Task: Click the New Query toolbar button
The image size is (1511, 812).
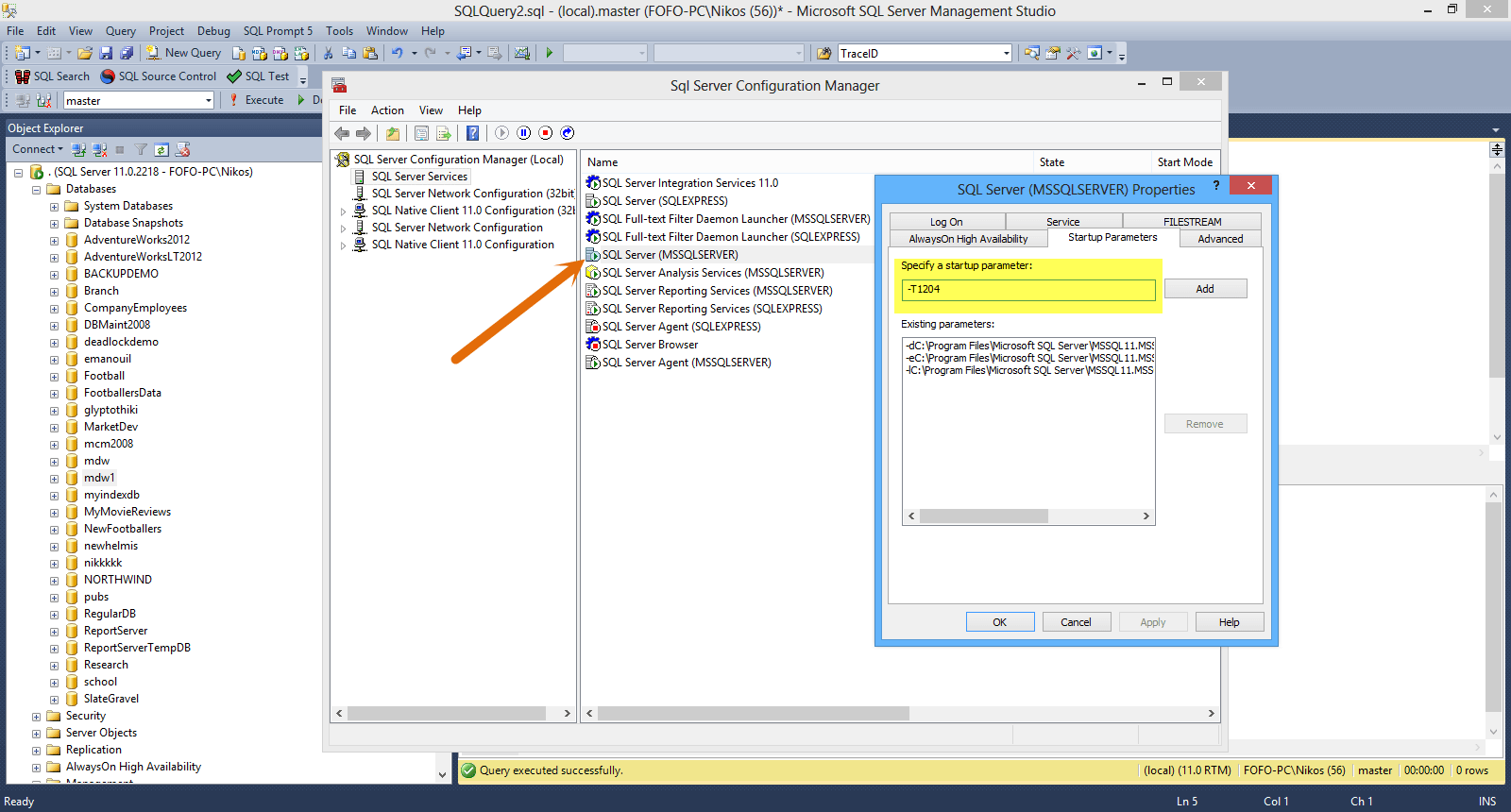Action: [183, 53]
